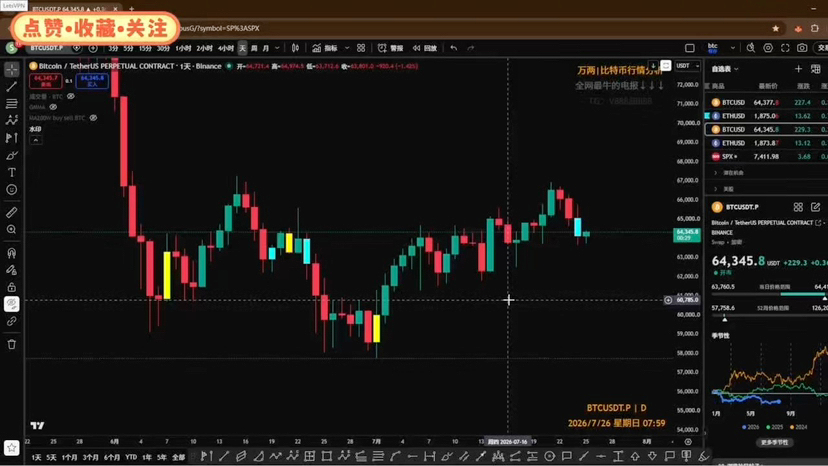Open the emoji and icons tool
The width and height of the screenshot is (828, 466).
coord(12,190)
